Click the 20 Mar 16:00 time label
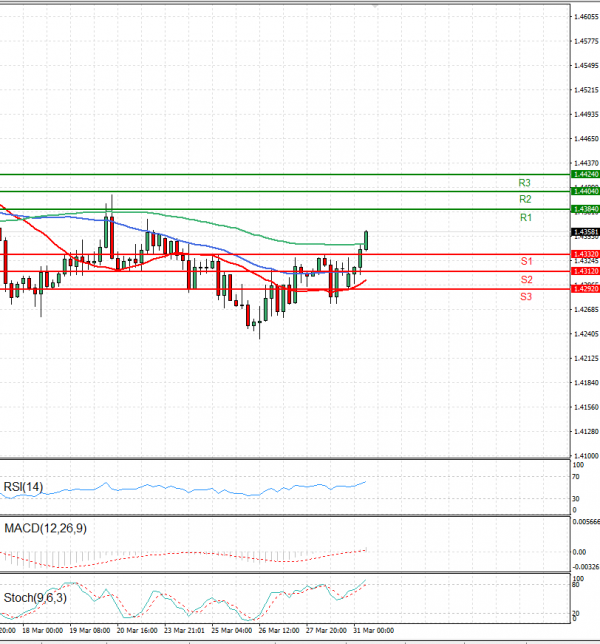 point(137,630)
